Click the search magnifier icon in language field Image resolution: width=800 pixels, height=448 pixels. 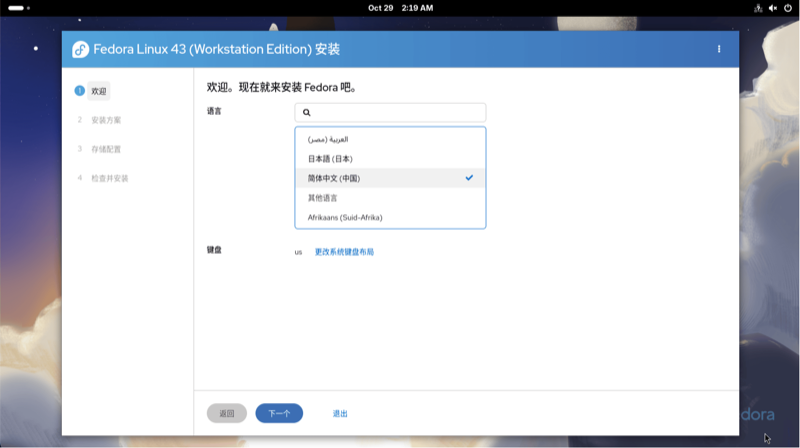point(307,112)
